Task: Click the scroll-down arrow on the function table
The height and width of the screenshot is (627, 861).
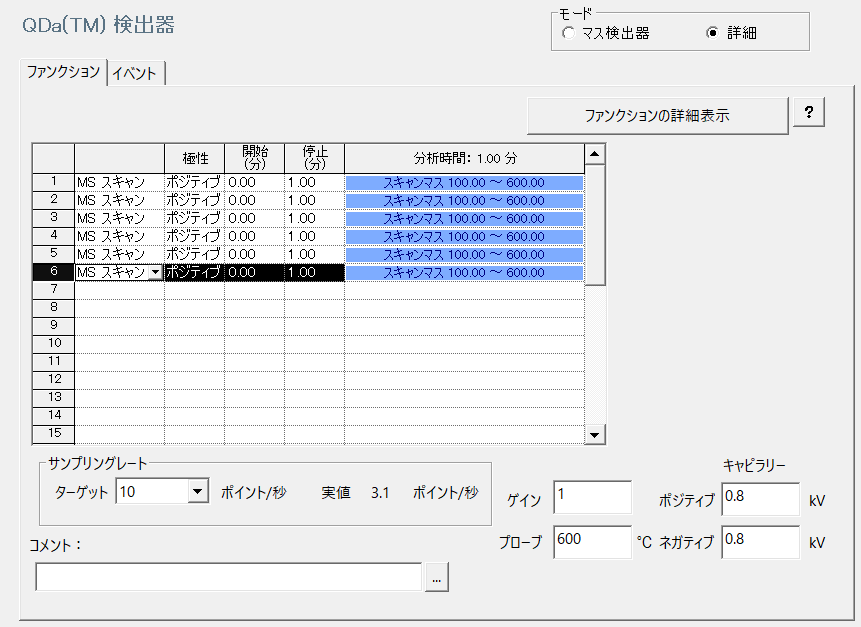Action: [x=594, y=434]
